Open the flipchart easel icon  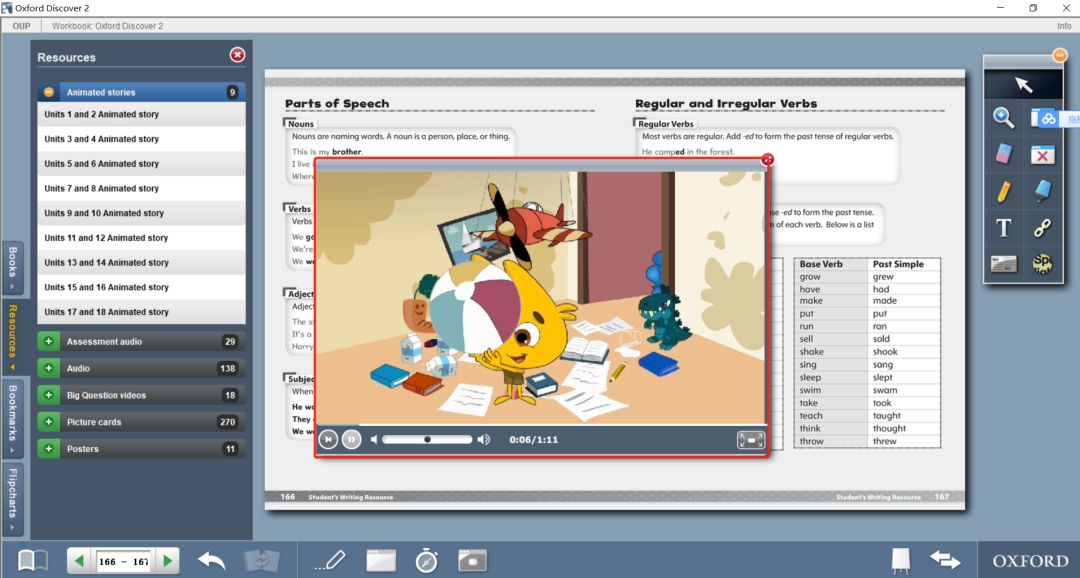point(900,560)
